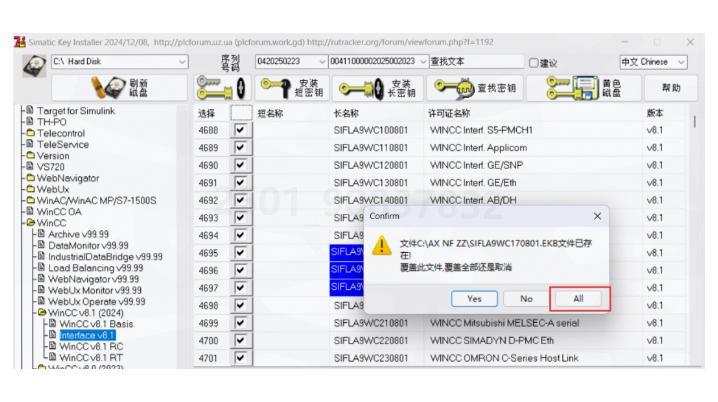The height and width of the screenshot is (402, 718).
Task: Select WebNavigator v99.99 tree entry
Action: [x=93, y=279]
